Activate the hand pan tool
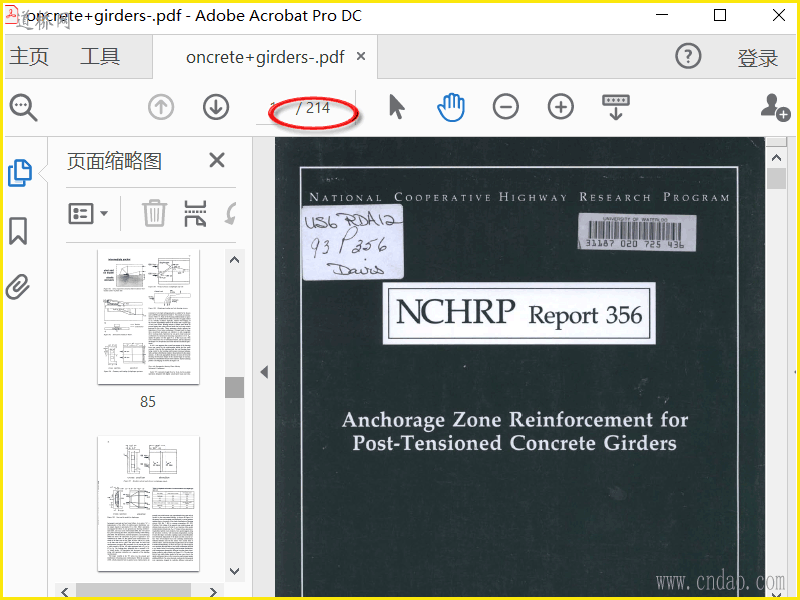The image size is (800, 600). (x=451, y=107)
